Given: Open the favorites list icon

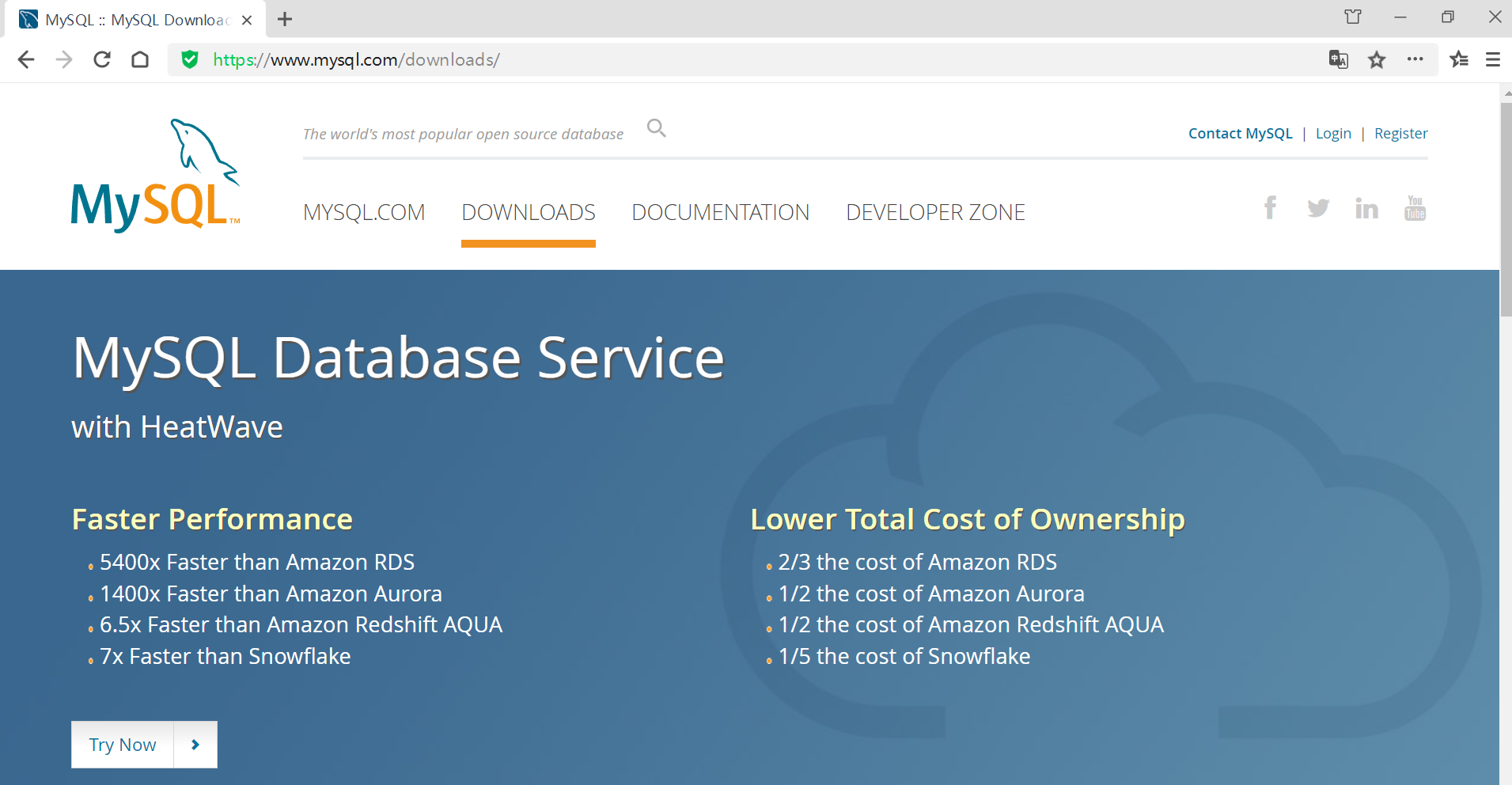Looking at the screenshot, I should pos(1459,59).
